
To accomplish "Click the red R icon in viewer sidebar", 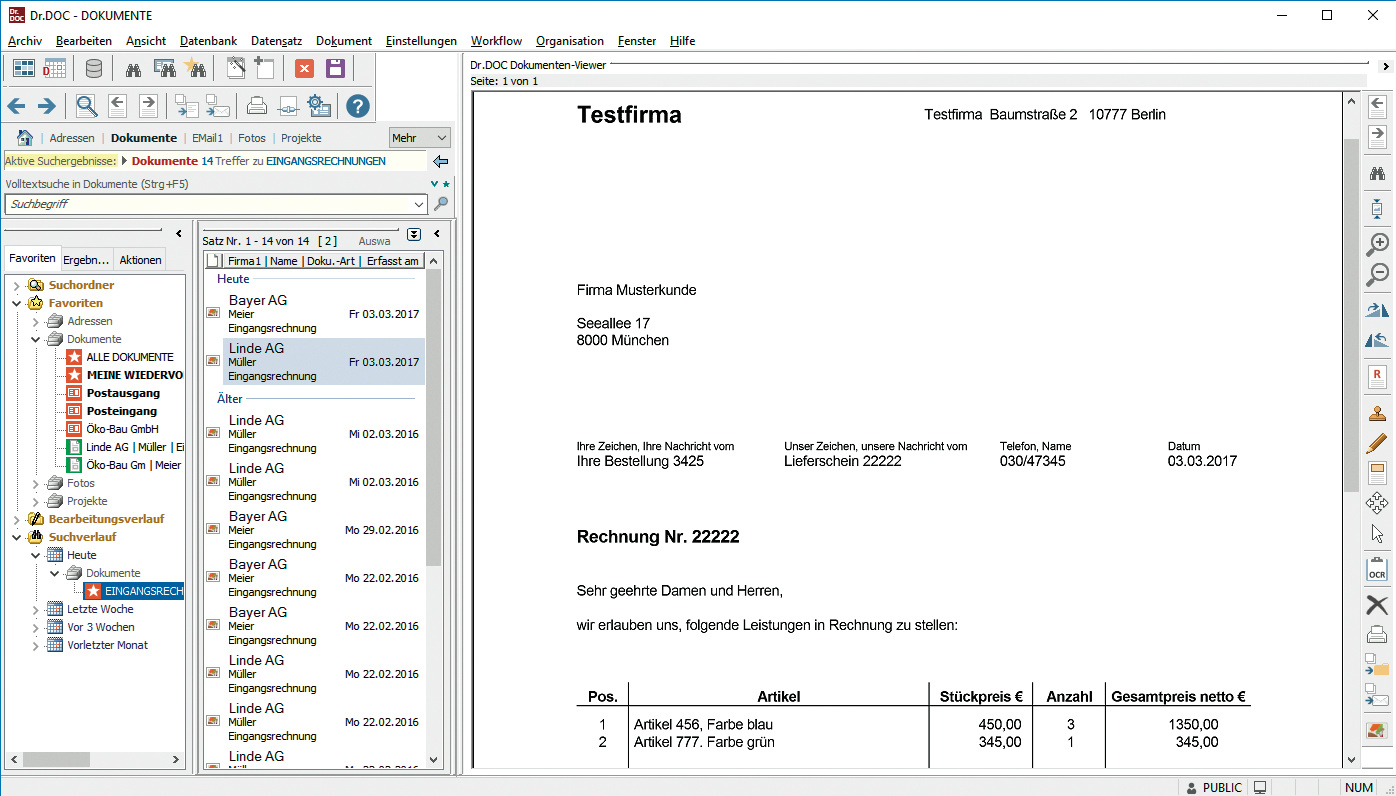I will (x=1378, y=376).
